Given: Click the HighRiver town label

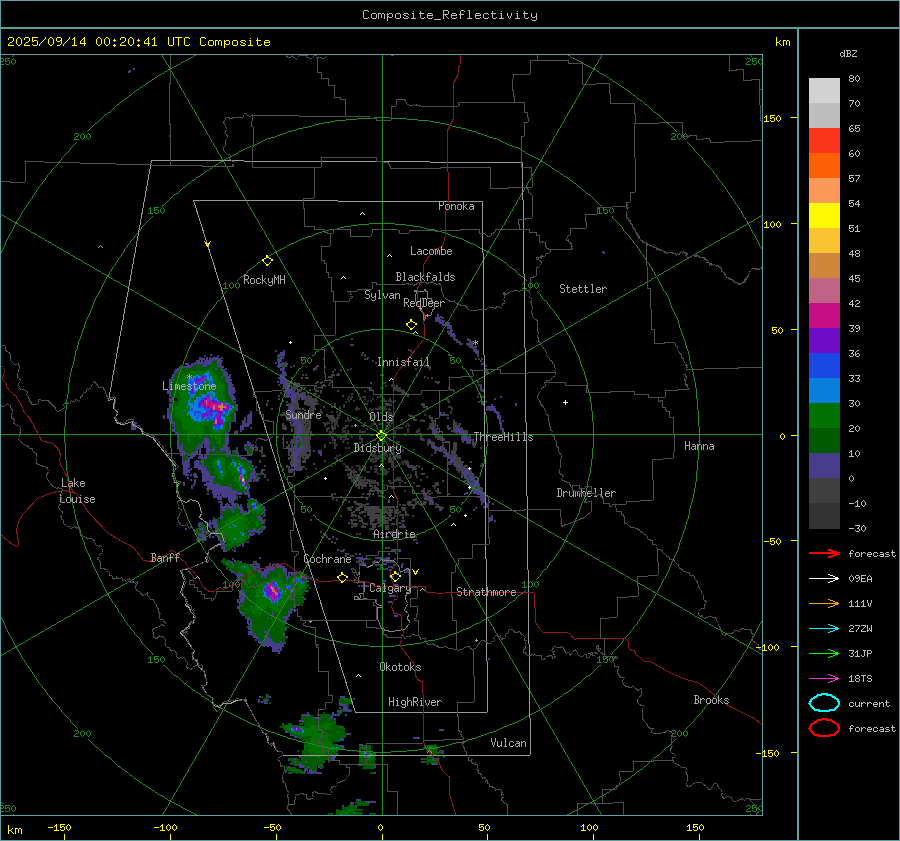Looking at the screenshot, I should coord(415,702).
